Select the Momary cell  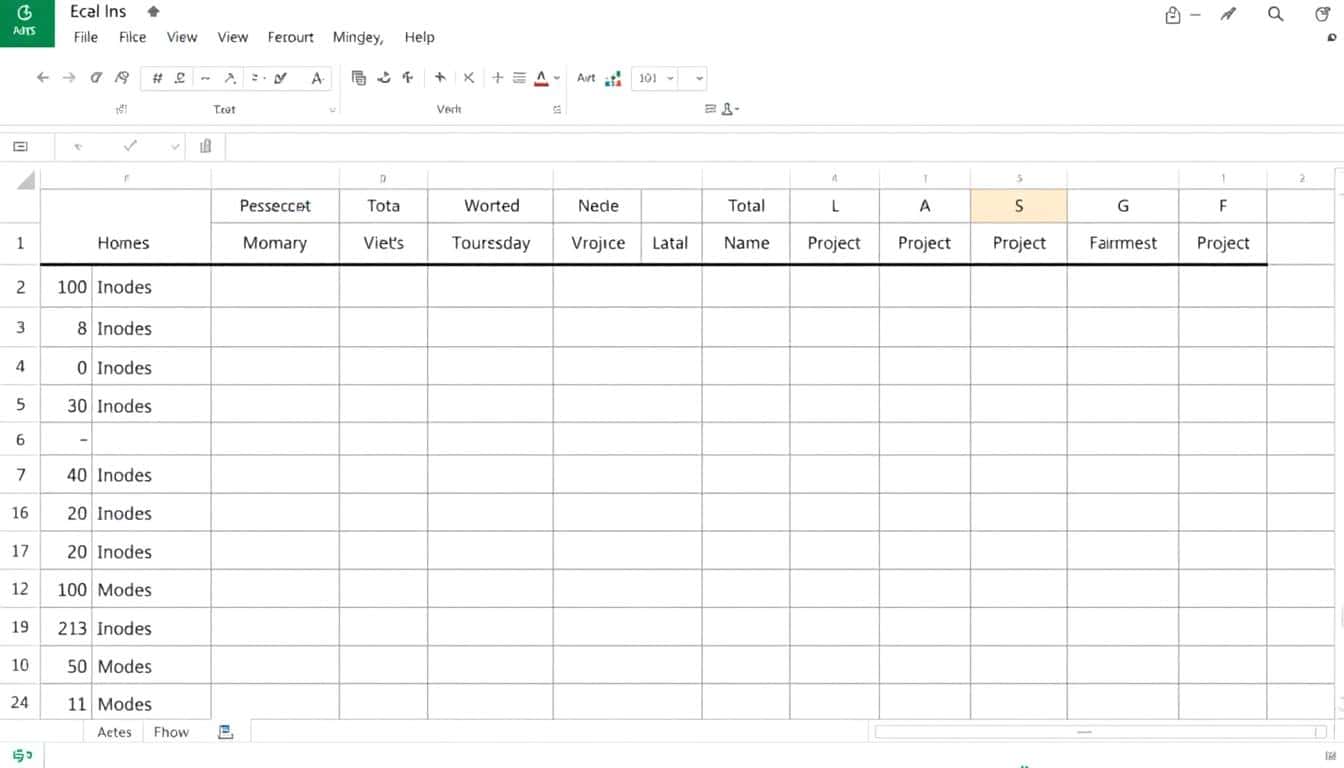275,243
